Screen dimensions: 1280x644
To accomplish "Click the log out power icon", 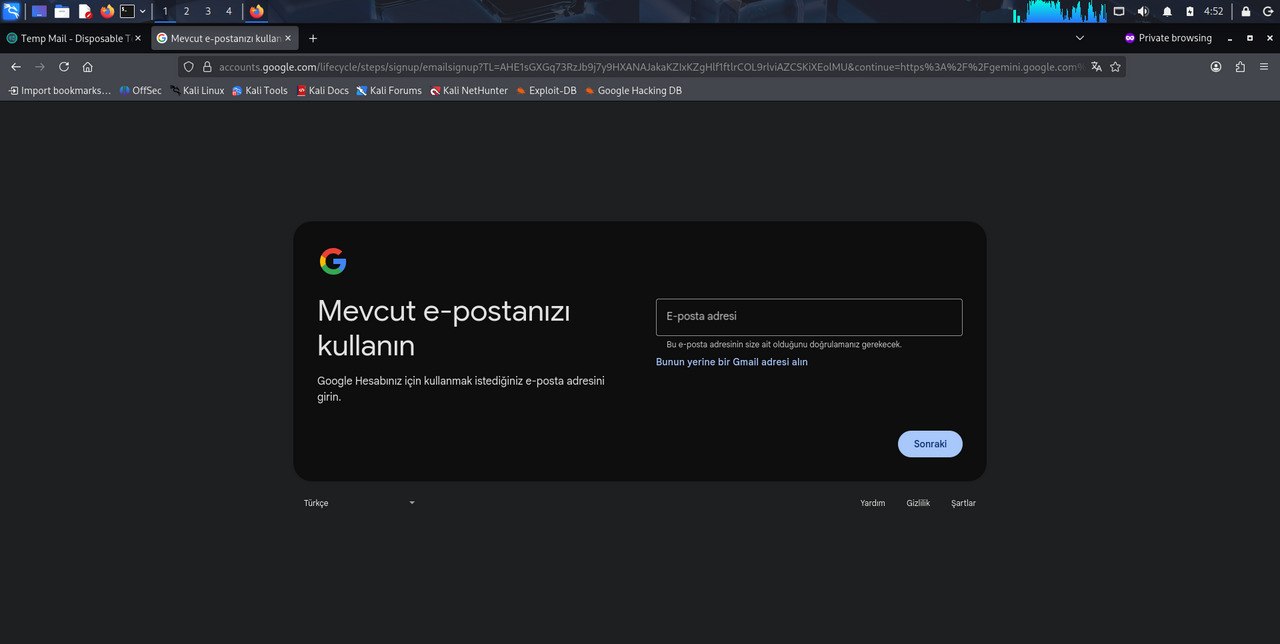I will point(1267,11).
